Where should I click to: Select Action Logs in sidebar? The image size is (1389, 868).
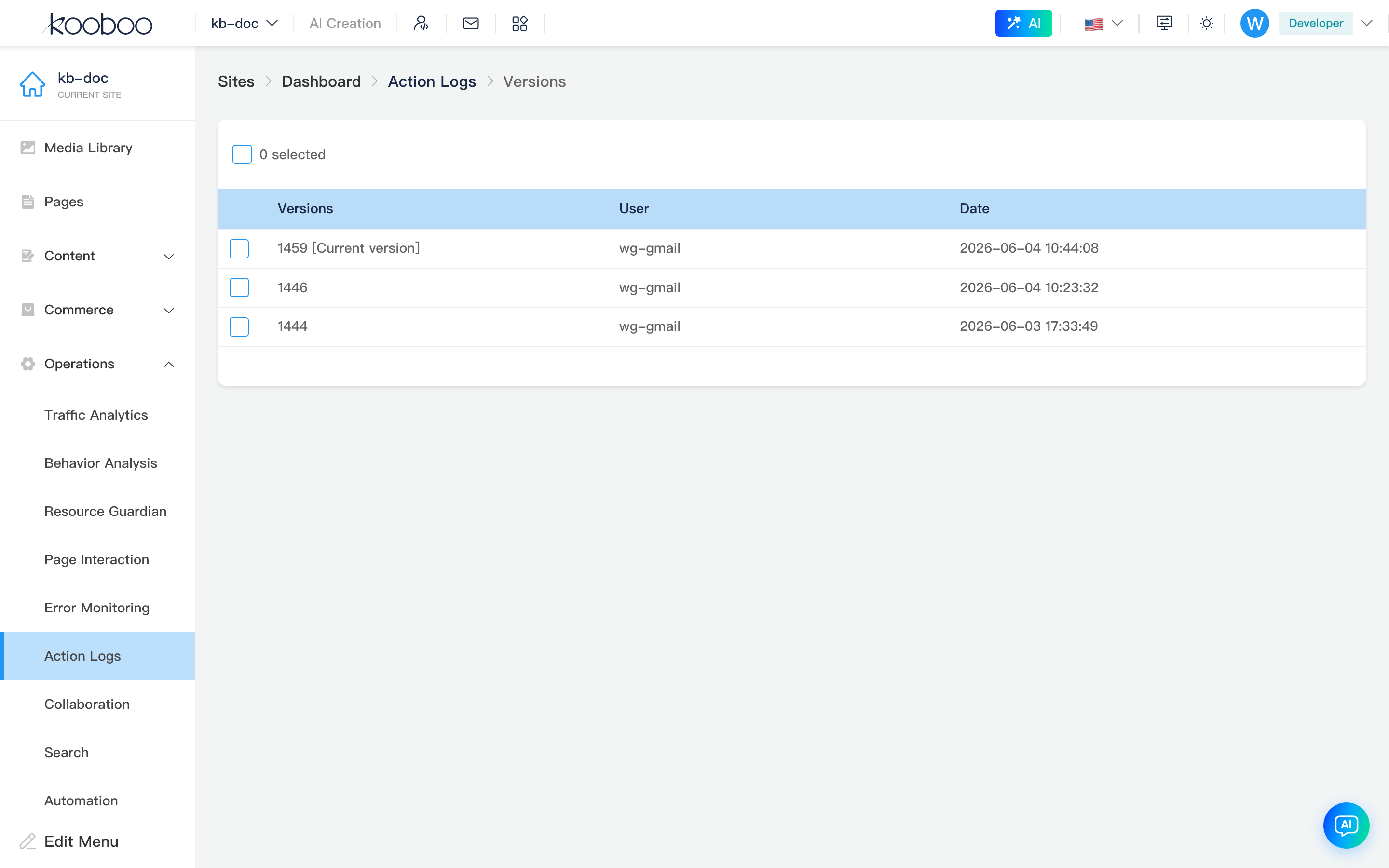(x=97, y=656)
